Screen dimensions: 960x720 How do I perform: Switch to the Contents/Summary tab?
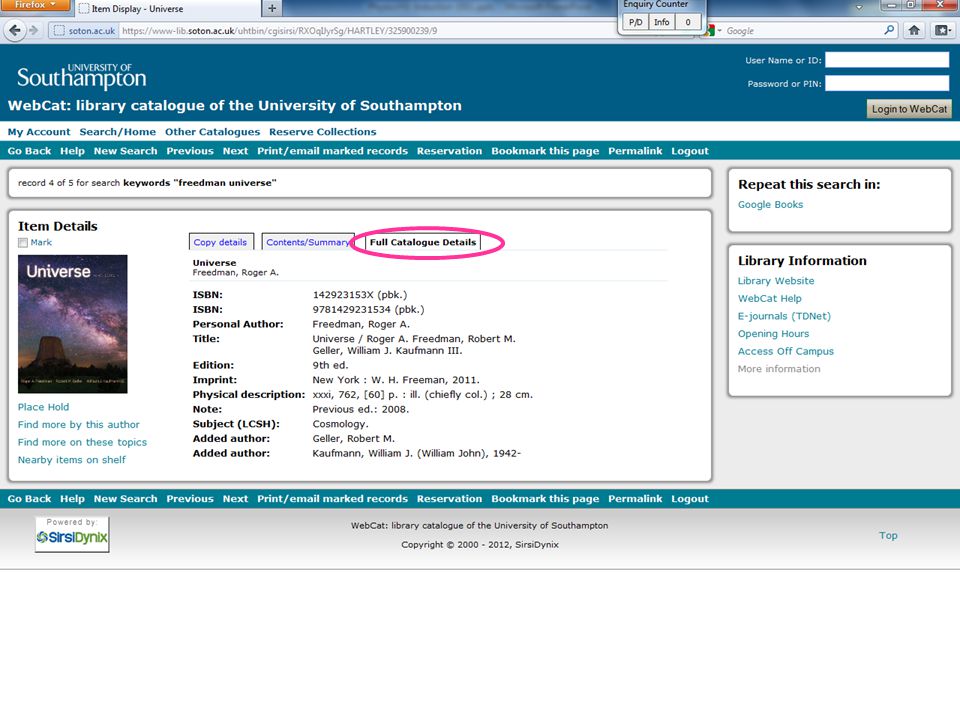point(307,242)
